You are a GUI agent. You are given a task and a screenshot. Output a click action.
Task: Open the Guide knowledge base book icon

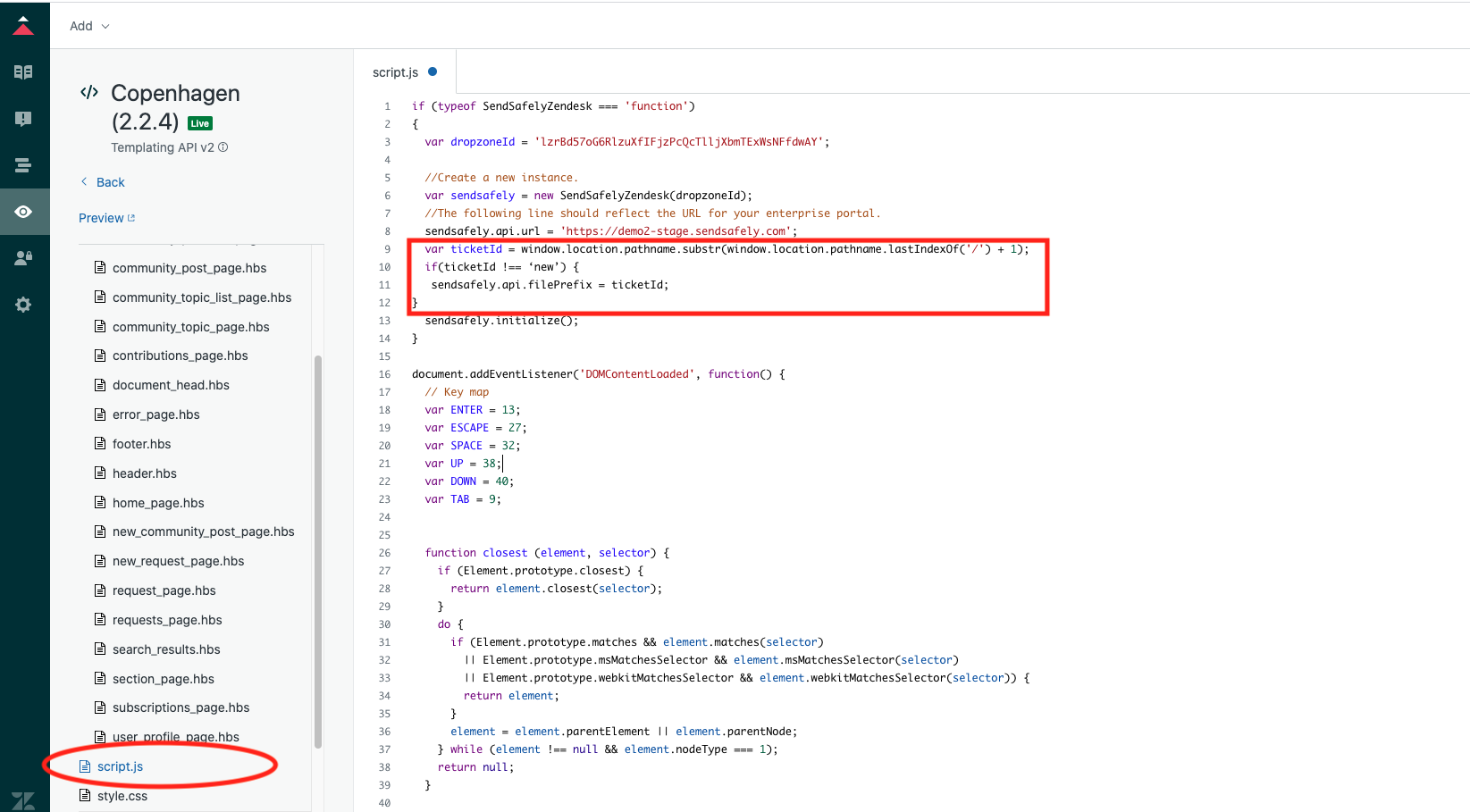click(x=23, y=72)
